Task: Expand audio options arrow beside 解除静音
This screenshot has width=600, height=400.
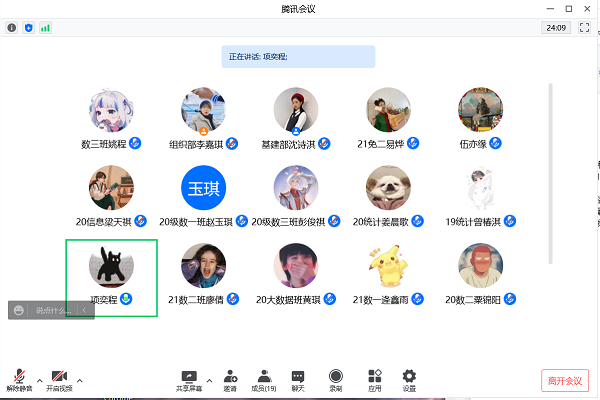Action: 40,379
